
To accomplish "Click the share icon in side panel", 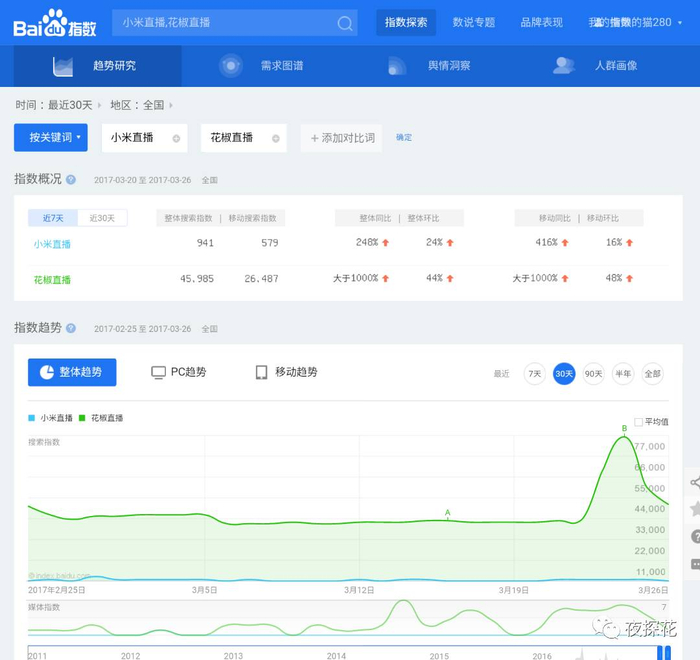I will tap(695, 482).
